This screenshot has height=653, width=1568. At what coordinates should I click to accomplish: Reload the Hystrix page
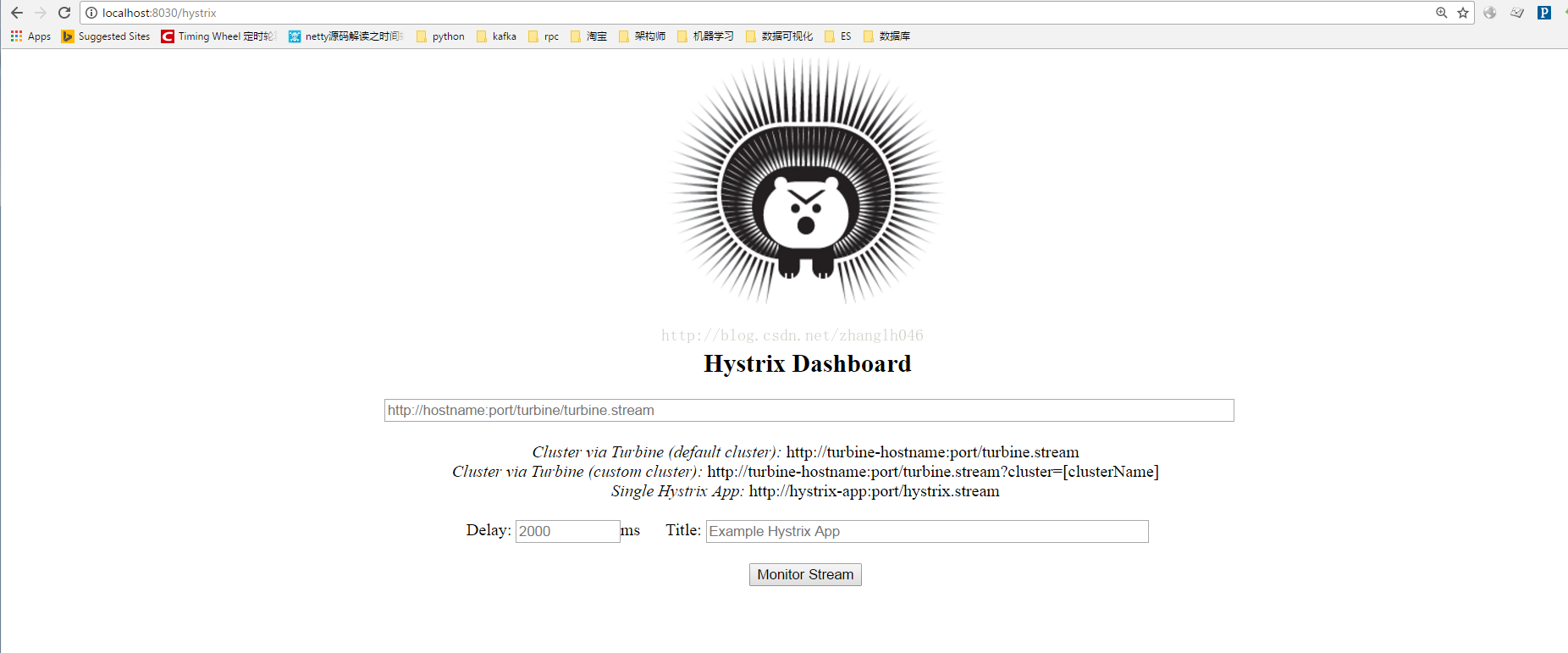tap(64, 13)
